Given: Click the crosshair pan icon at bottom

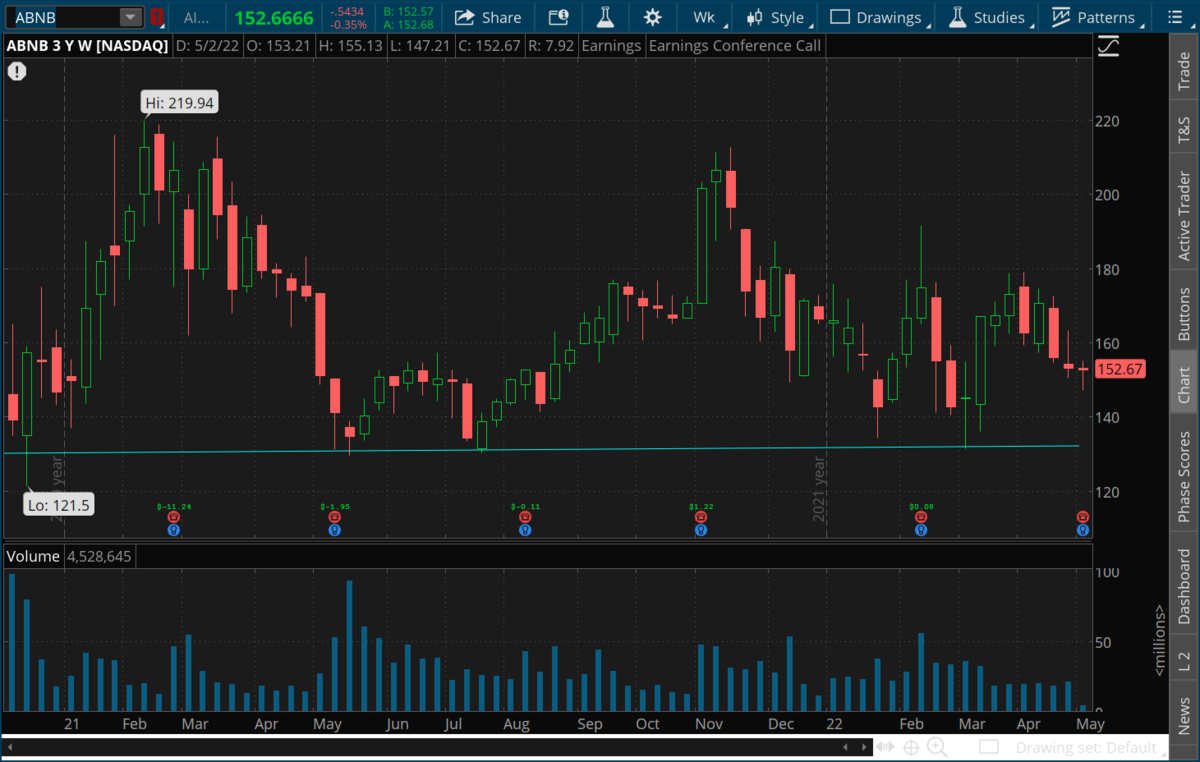Looking at the screenshot, I should pyautogui.click(x=911, y=747).
